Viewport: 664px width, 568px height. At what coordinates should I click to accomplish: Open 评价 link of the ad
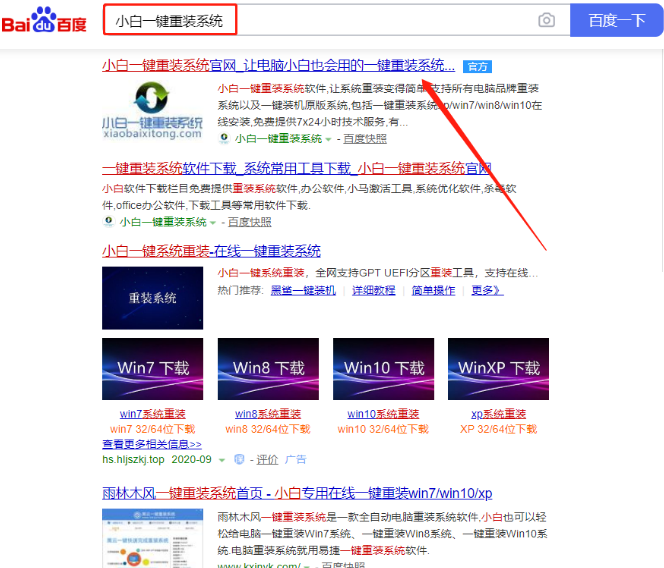267,460
